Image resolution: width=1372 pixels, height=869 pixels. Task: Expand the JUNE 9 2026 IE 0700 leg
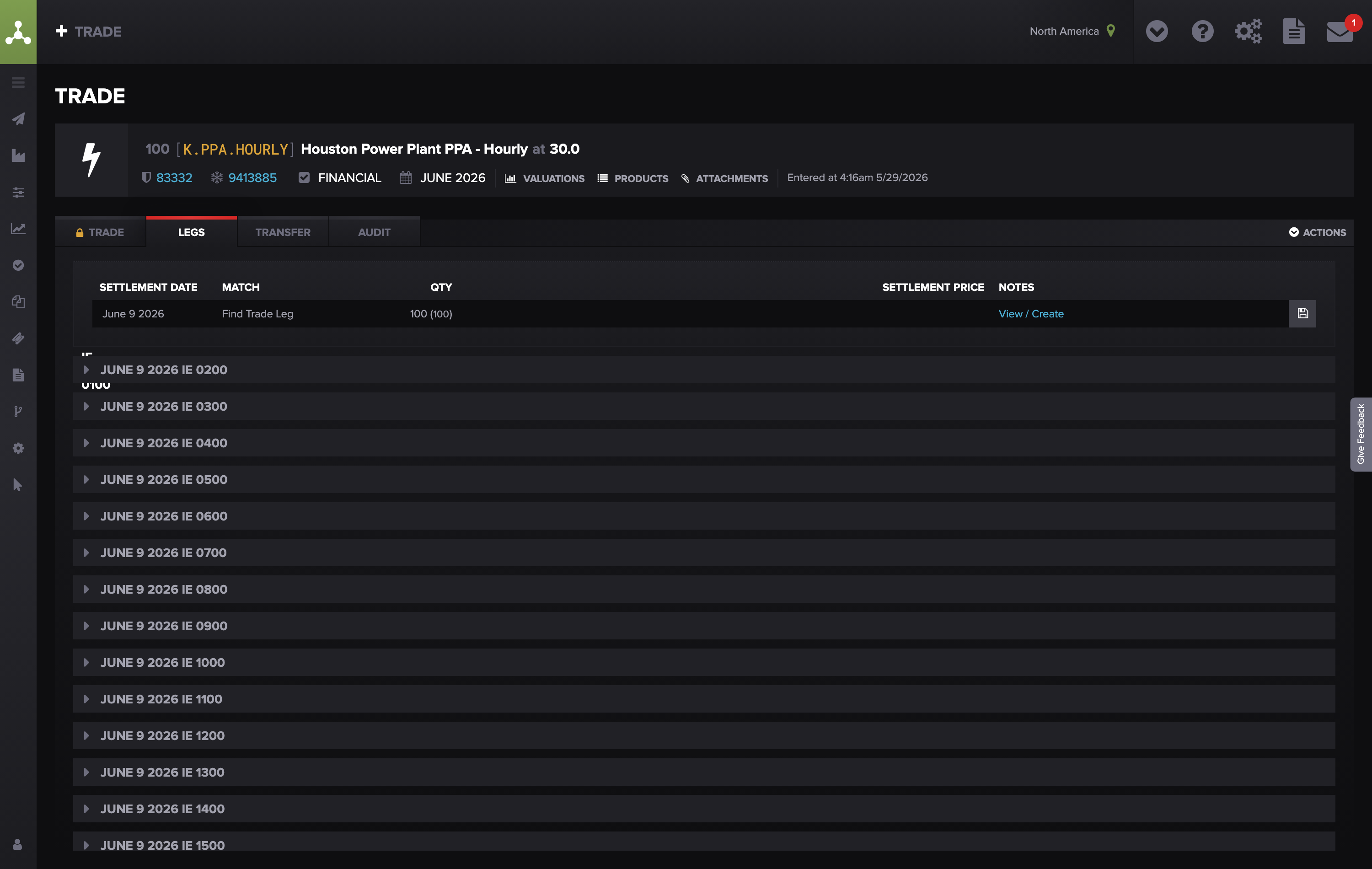click(x=704, y=553)
